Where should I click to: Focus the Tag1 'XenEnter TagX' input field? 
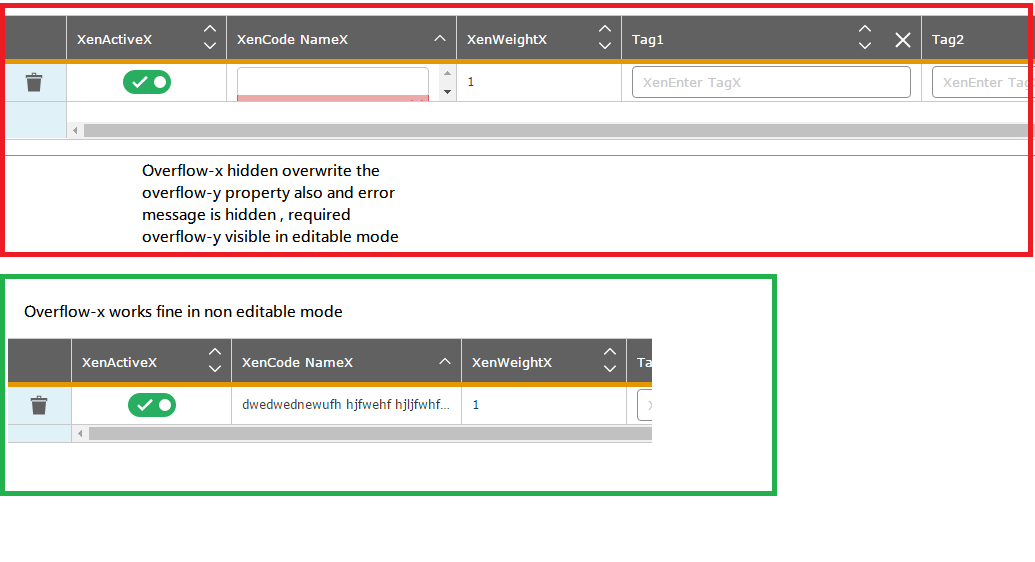tap(771, 82)
